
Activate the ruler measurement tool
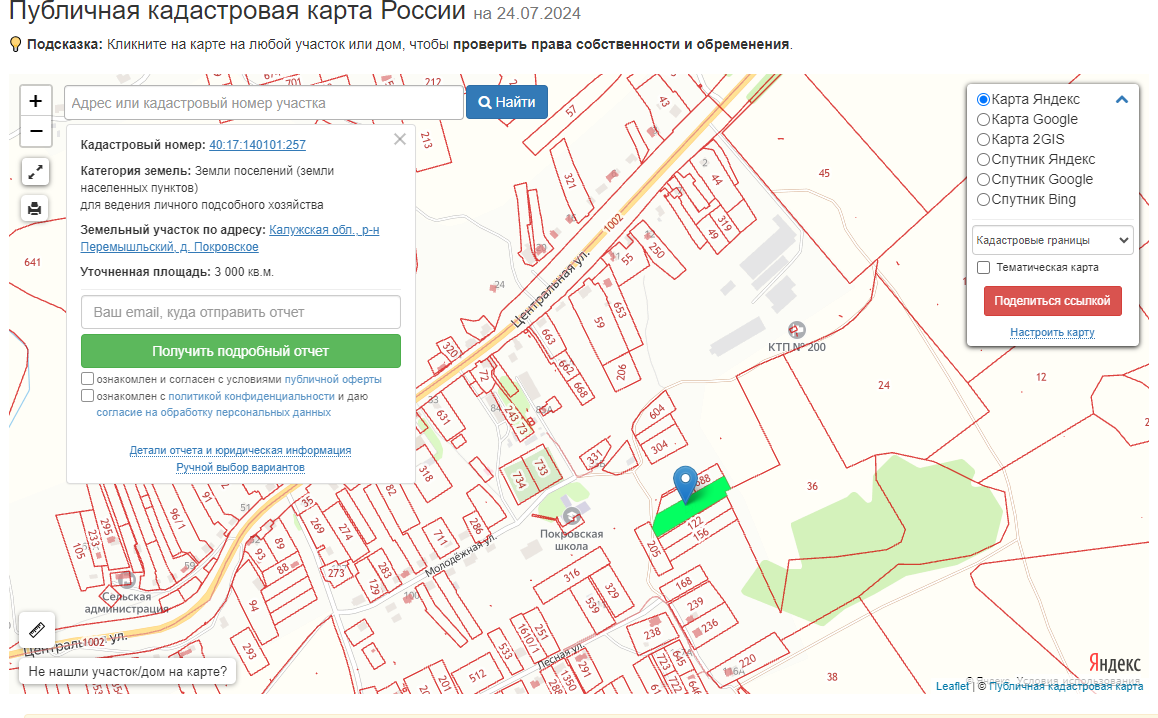[36, 630]
